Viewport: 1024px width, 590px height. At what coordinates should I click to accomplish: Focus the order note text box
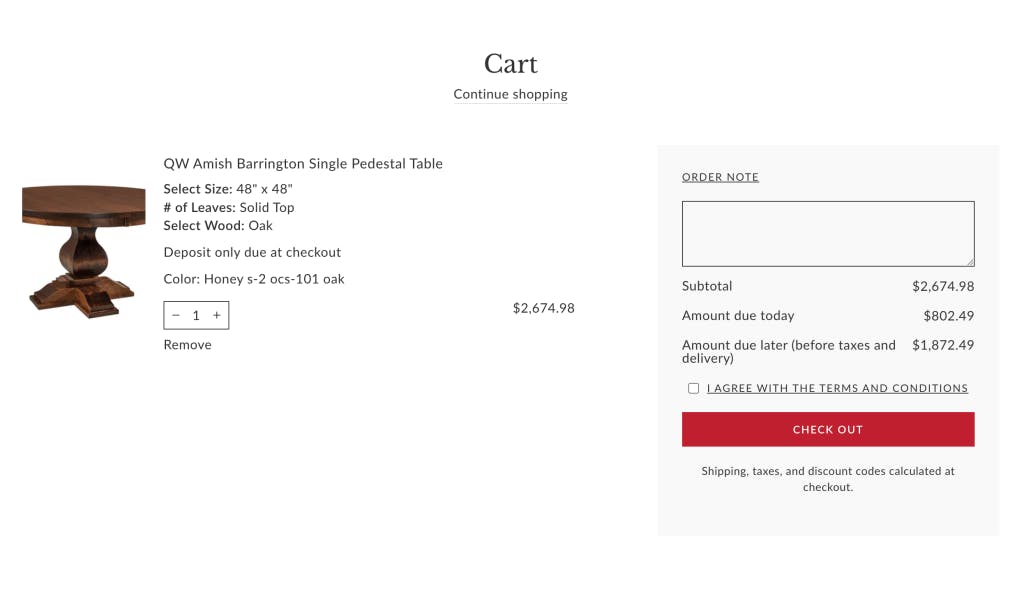(x=828, y=234)
